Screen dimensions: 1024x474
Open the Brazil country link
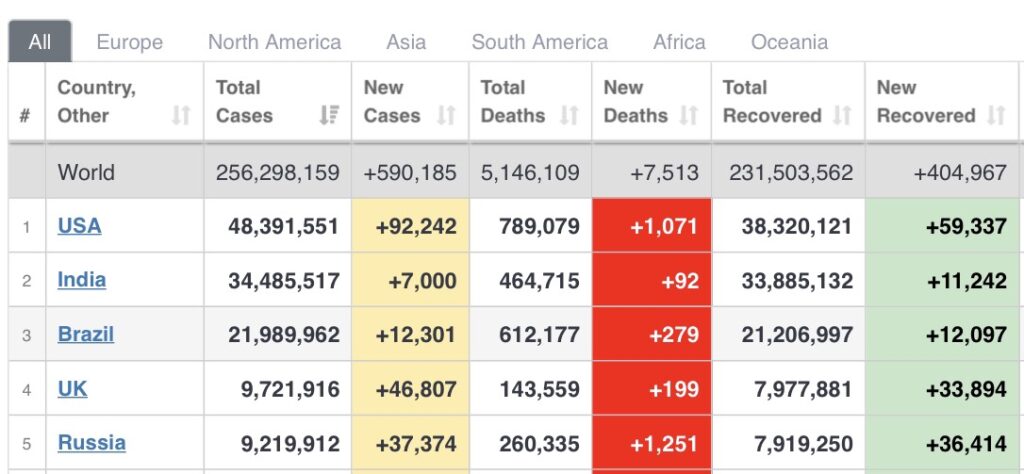(x=85, y=334)
